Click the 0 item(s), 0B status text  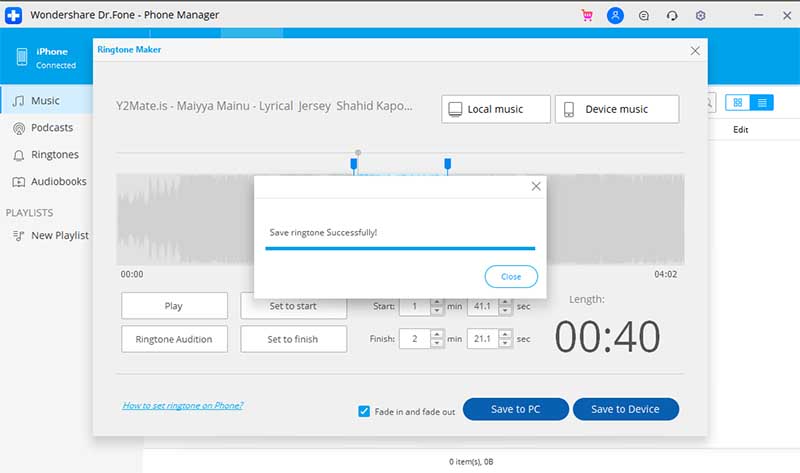tap(471, 462)
